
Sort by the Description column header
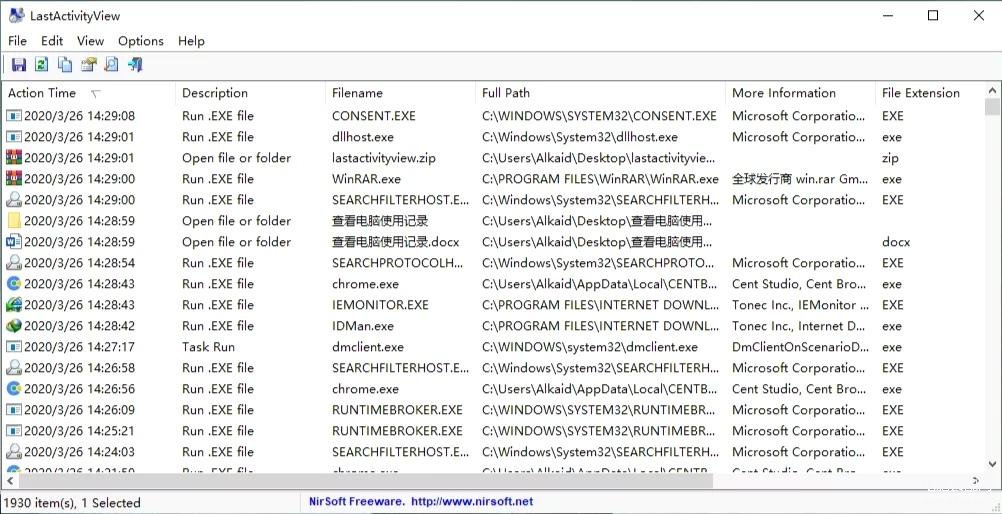(215, 93)
